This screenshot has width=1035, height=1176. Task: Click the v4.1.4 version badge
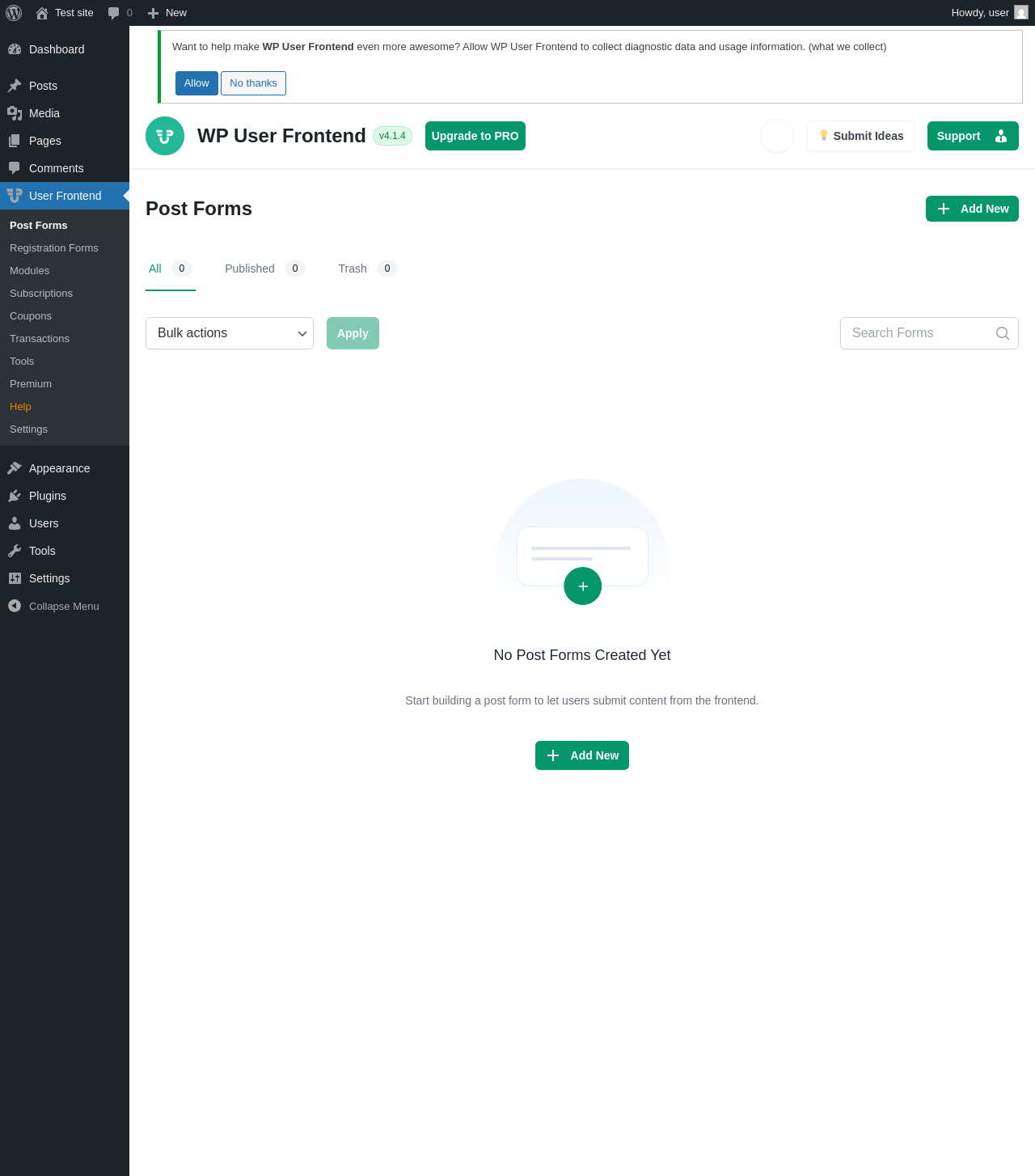[392, 136]
